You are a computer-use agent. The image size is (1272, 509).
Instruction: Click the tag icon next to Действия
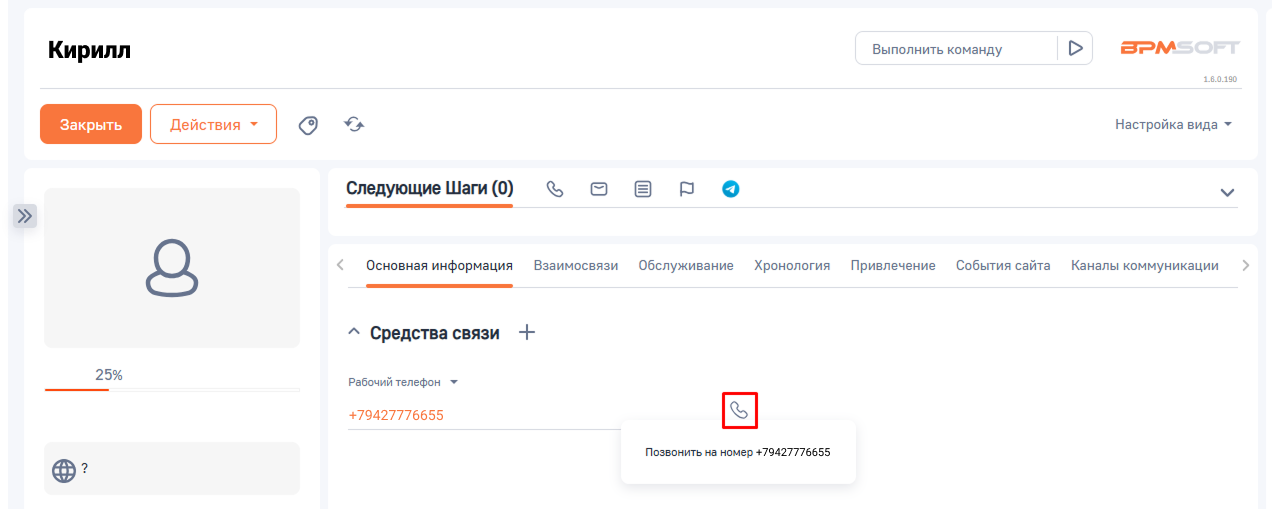(x=309, y=125)
